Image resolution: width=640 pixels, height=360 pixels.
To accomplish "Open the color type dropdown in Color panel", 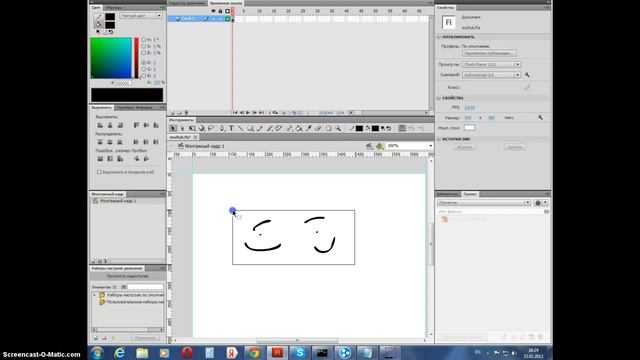I will [141, 16].
